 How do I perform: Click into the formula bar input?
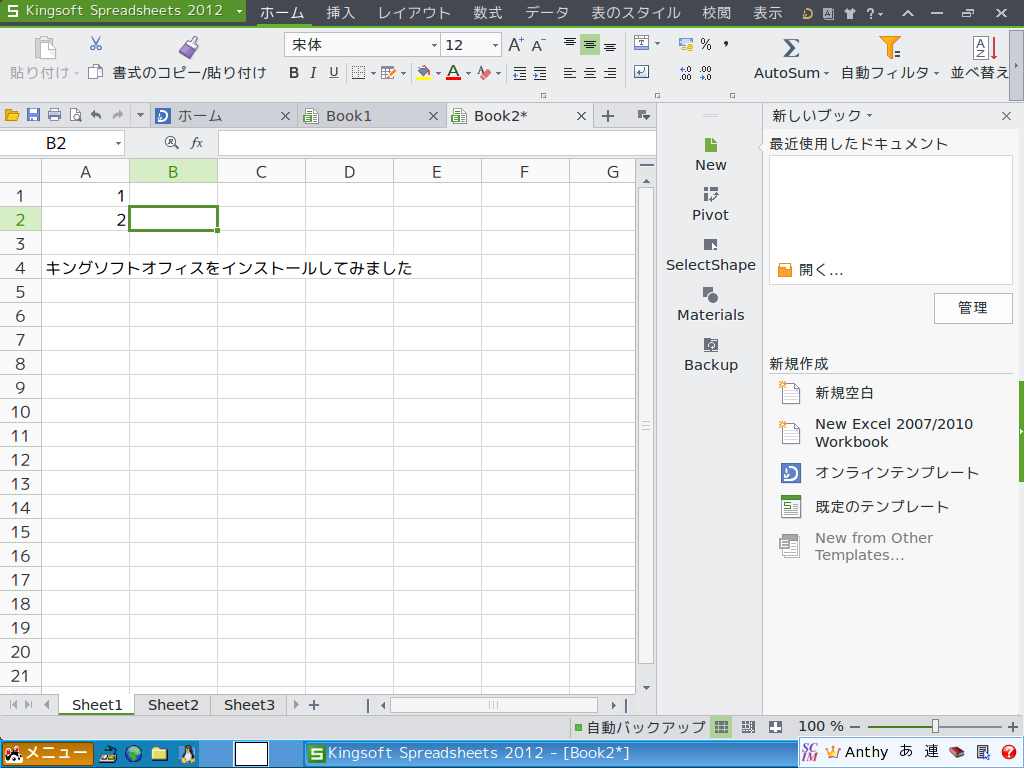[x=436, y=143]
